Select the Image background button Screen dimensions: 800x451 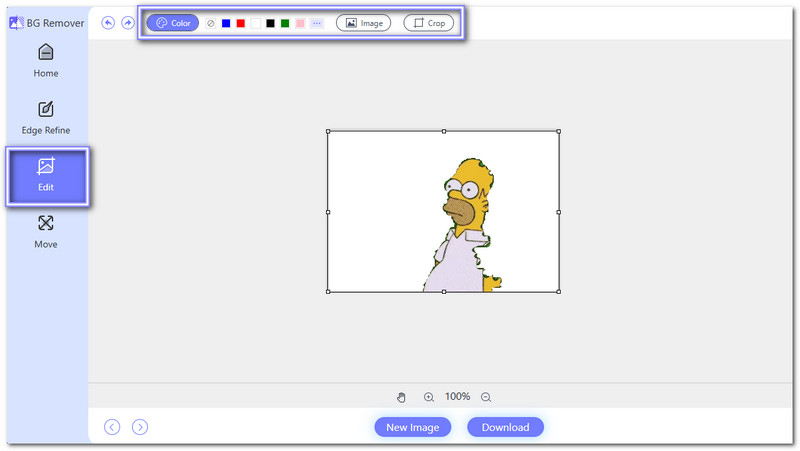(364, 23)
